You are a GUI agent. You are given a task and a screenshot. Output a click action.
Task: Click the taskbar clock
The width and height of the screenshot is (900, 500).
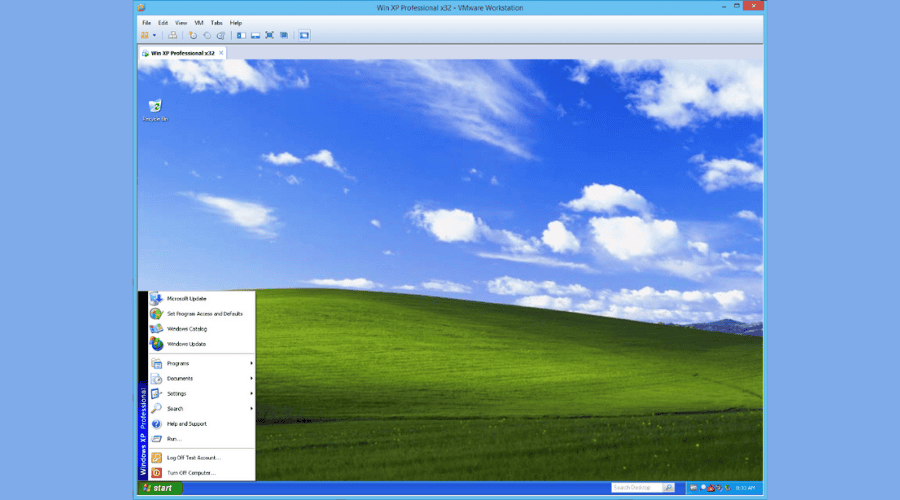pos(745,488)
